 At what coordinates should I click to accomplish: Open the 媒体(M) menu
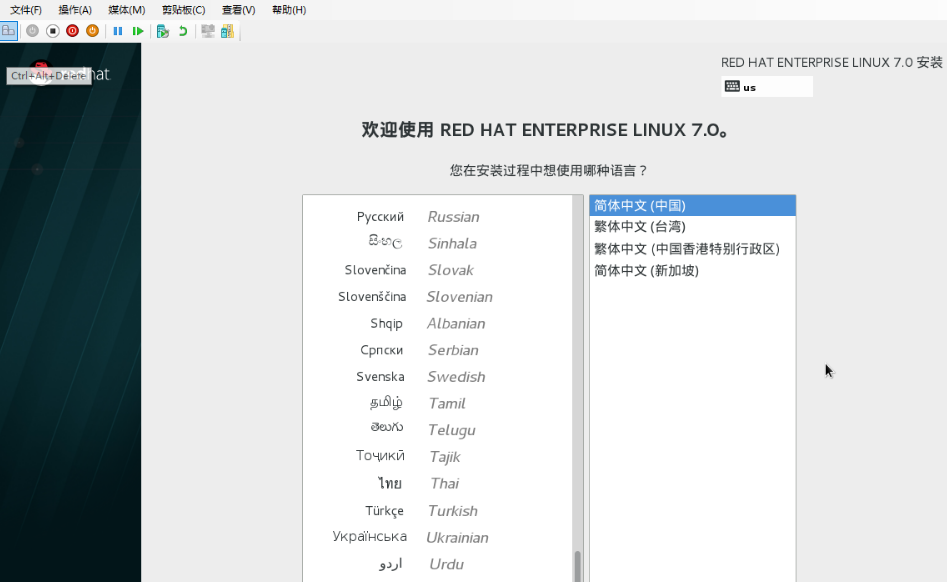124,9
